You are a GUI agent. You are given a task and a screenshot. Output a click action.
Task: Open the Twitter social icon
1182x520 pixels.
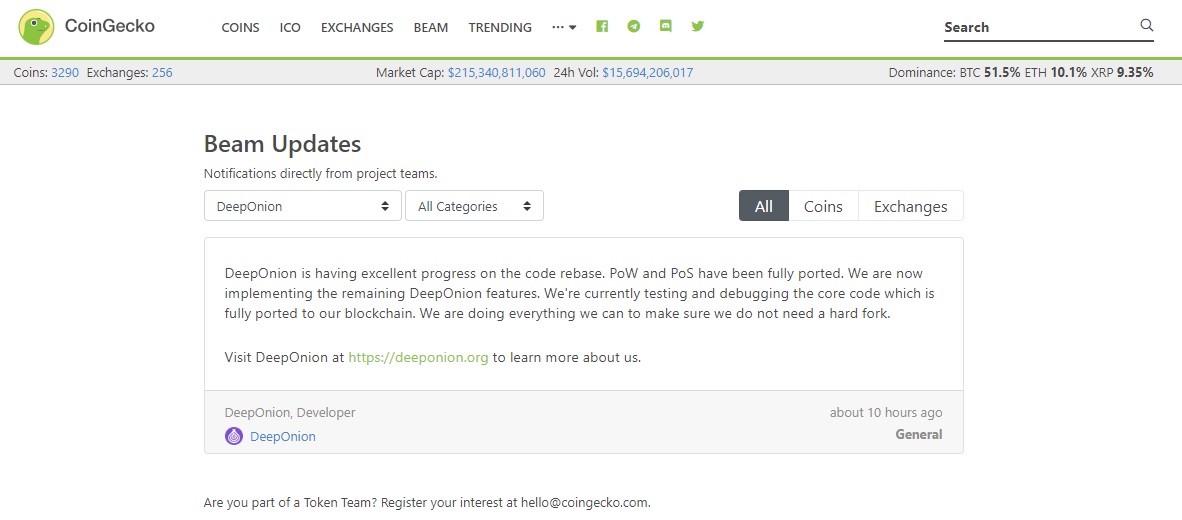click(698, 26)
